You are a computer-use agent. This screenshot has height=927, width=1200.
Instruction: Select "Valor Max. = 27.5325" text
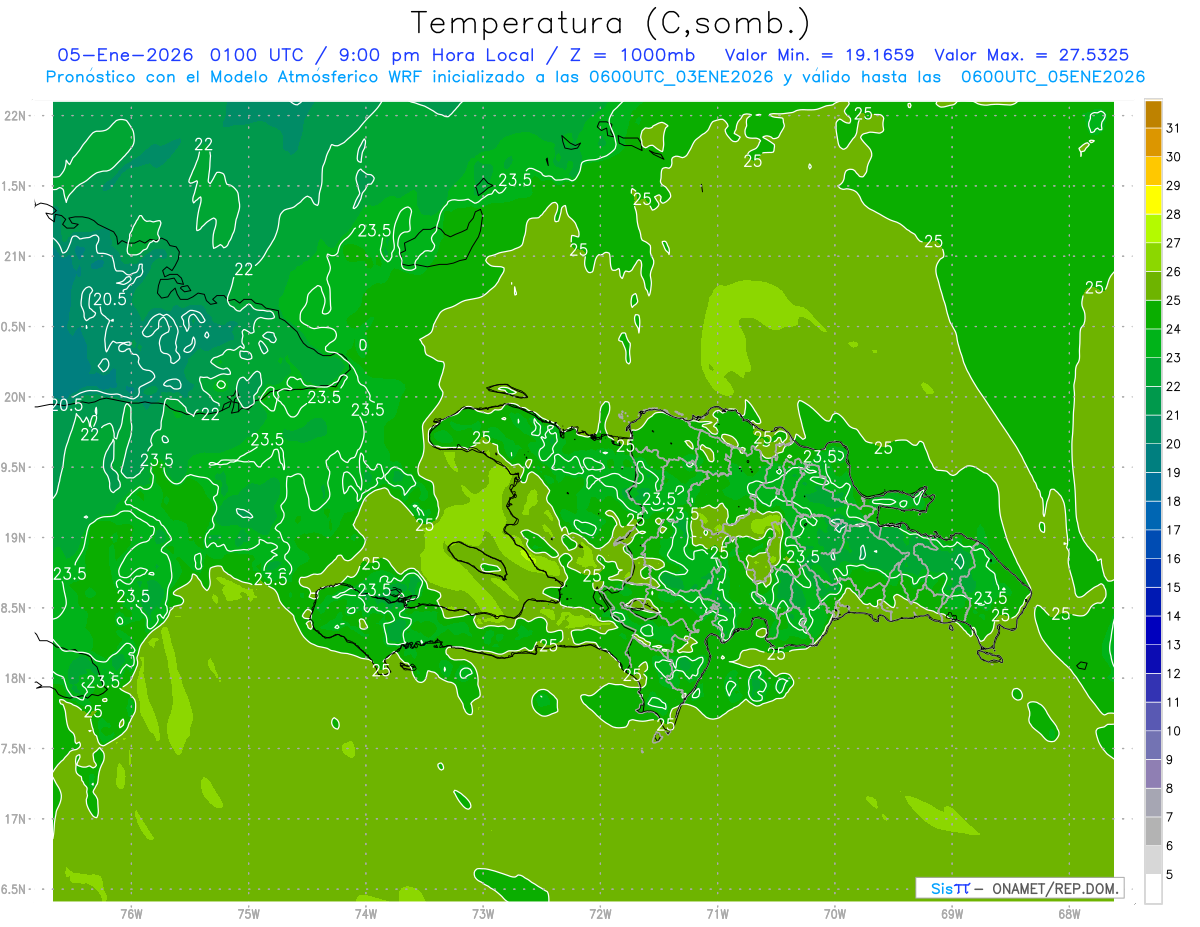(x=1032, y=55)
